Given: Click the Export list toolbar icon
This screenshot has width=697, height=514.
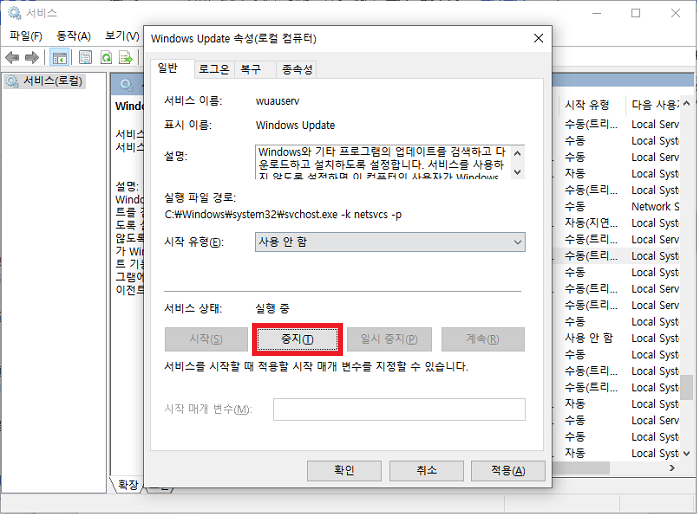Looking at the screenshot, I should point(126,57).
